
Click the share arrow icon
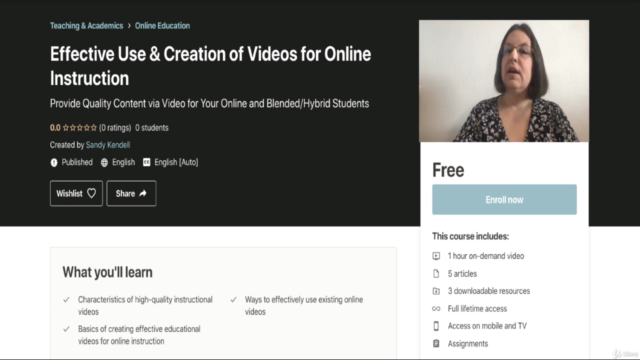coord(142,193)
